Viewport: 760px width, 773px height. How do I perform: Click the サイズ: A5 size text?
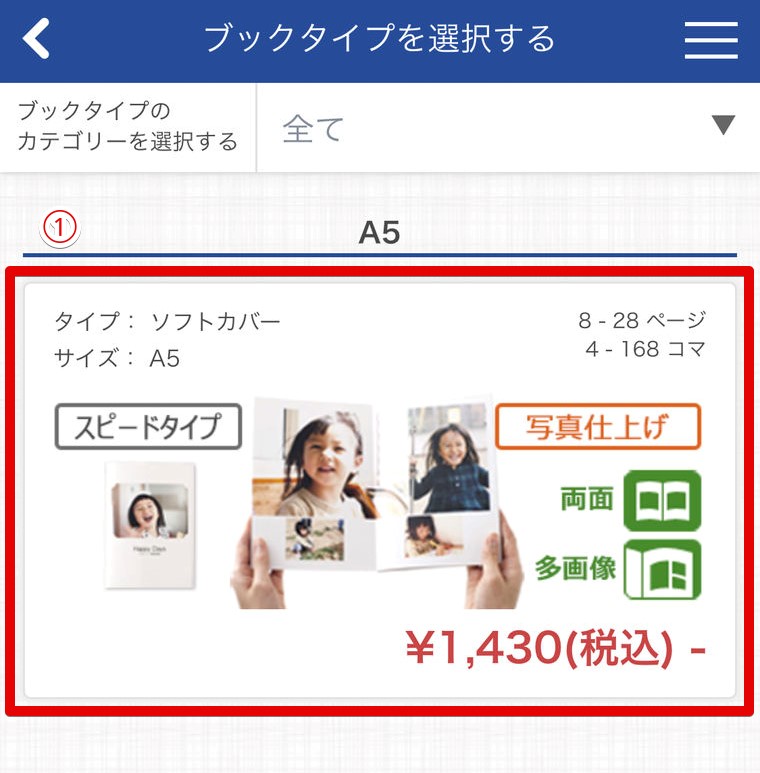[117, 358]
